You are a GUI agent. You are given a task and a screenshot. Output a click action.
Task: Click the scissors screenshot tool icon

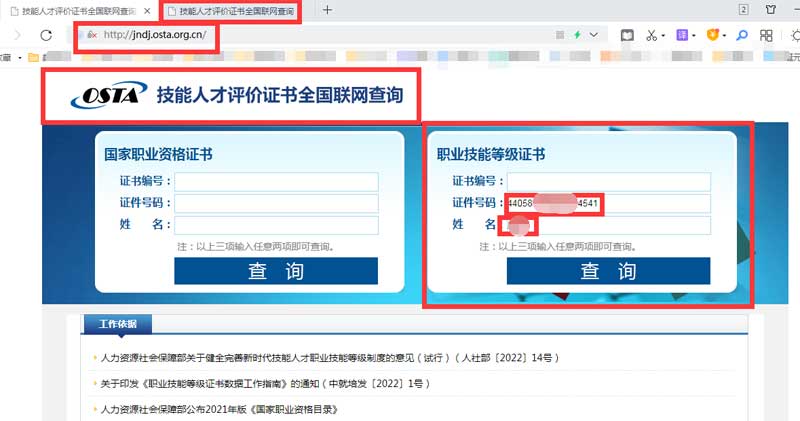(650, 34)
